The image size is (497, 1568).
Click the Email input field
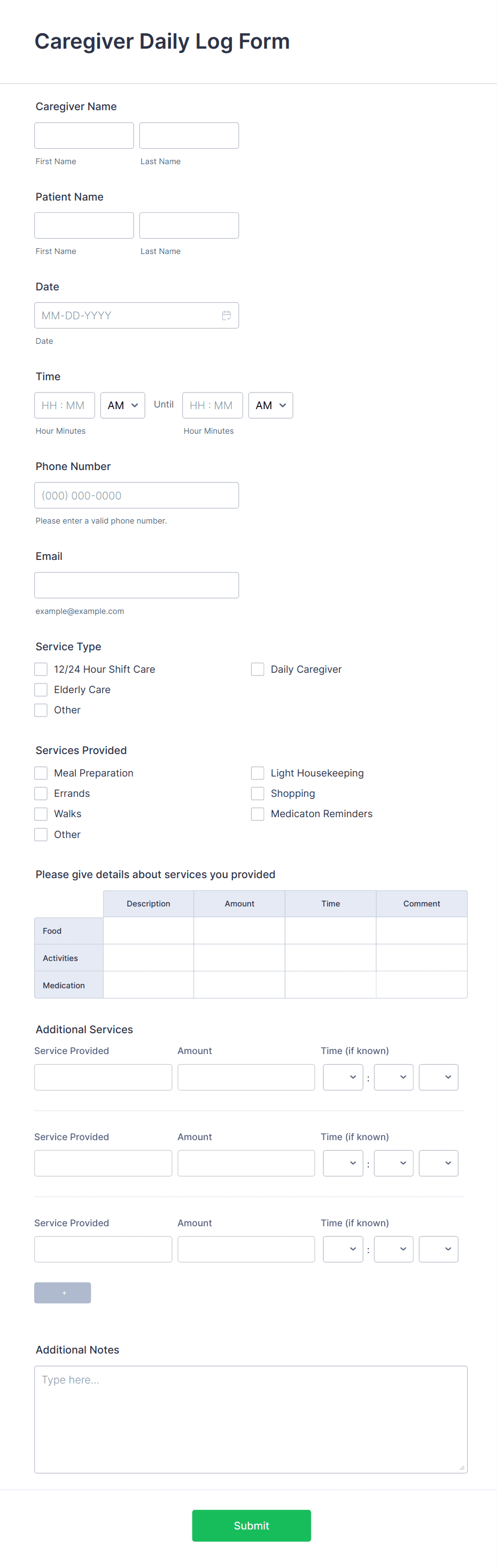pyautogui.click(x=136, y=585)
